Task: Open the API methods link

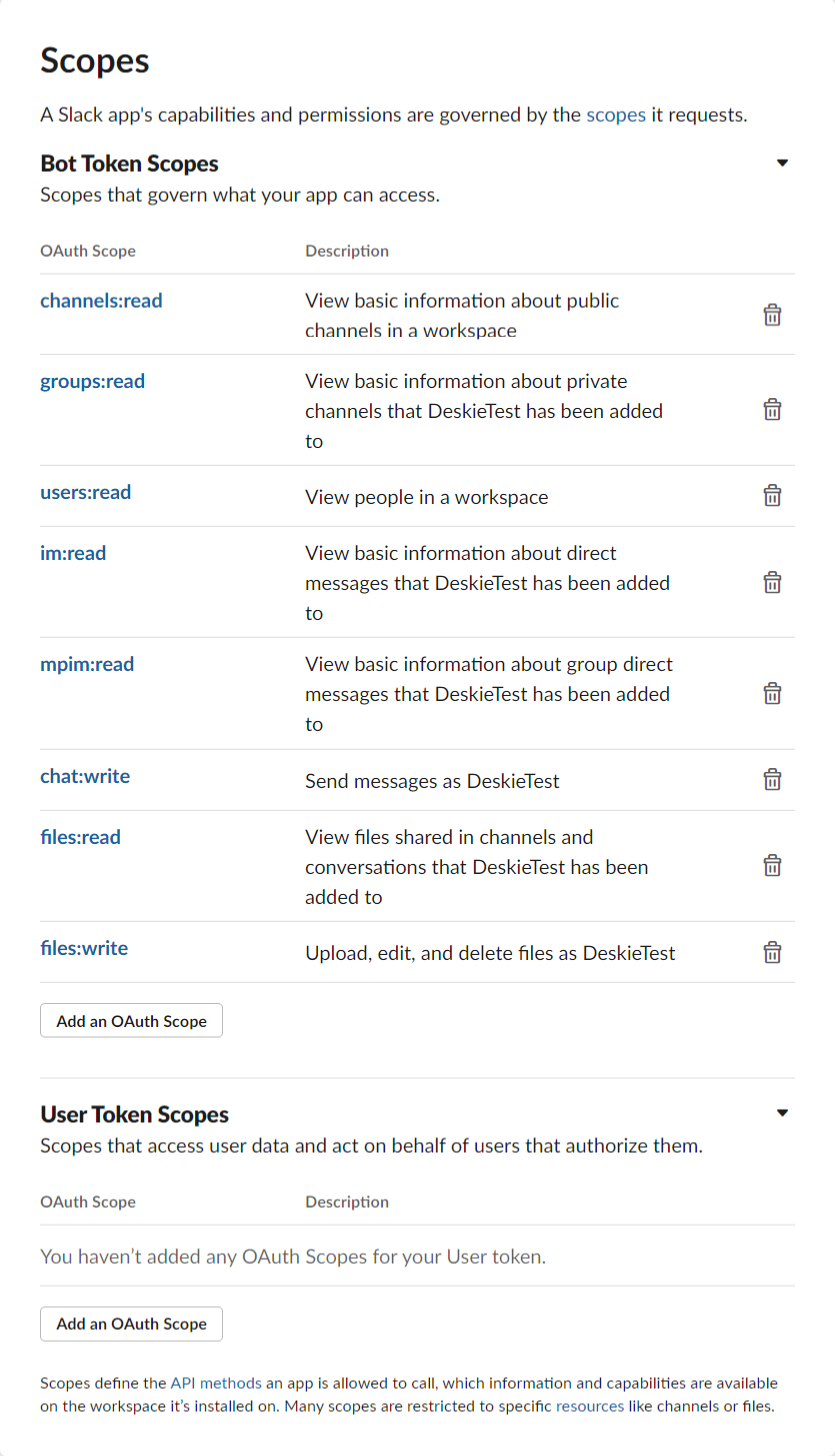Action: tap(216, 1384)
